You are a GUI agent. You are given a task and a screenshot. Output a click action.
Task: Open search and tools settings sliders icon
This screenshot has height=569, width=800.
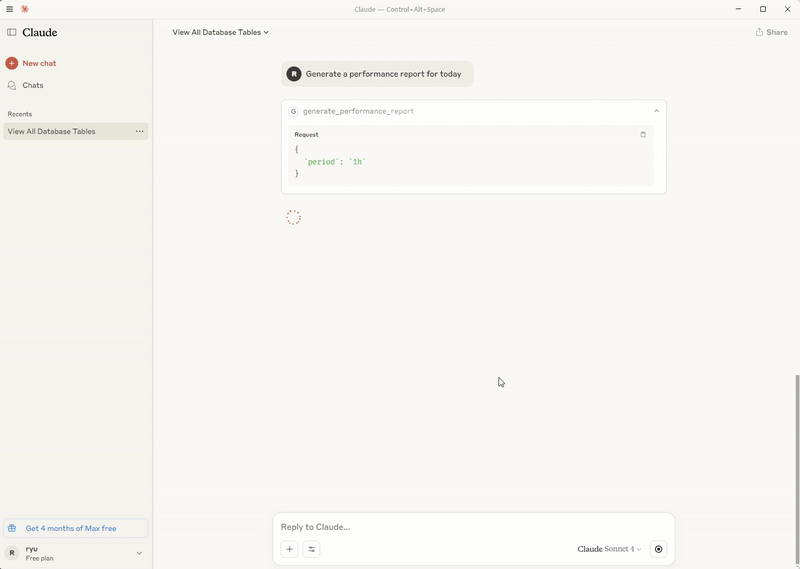pos(311,549)
